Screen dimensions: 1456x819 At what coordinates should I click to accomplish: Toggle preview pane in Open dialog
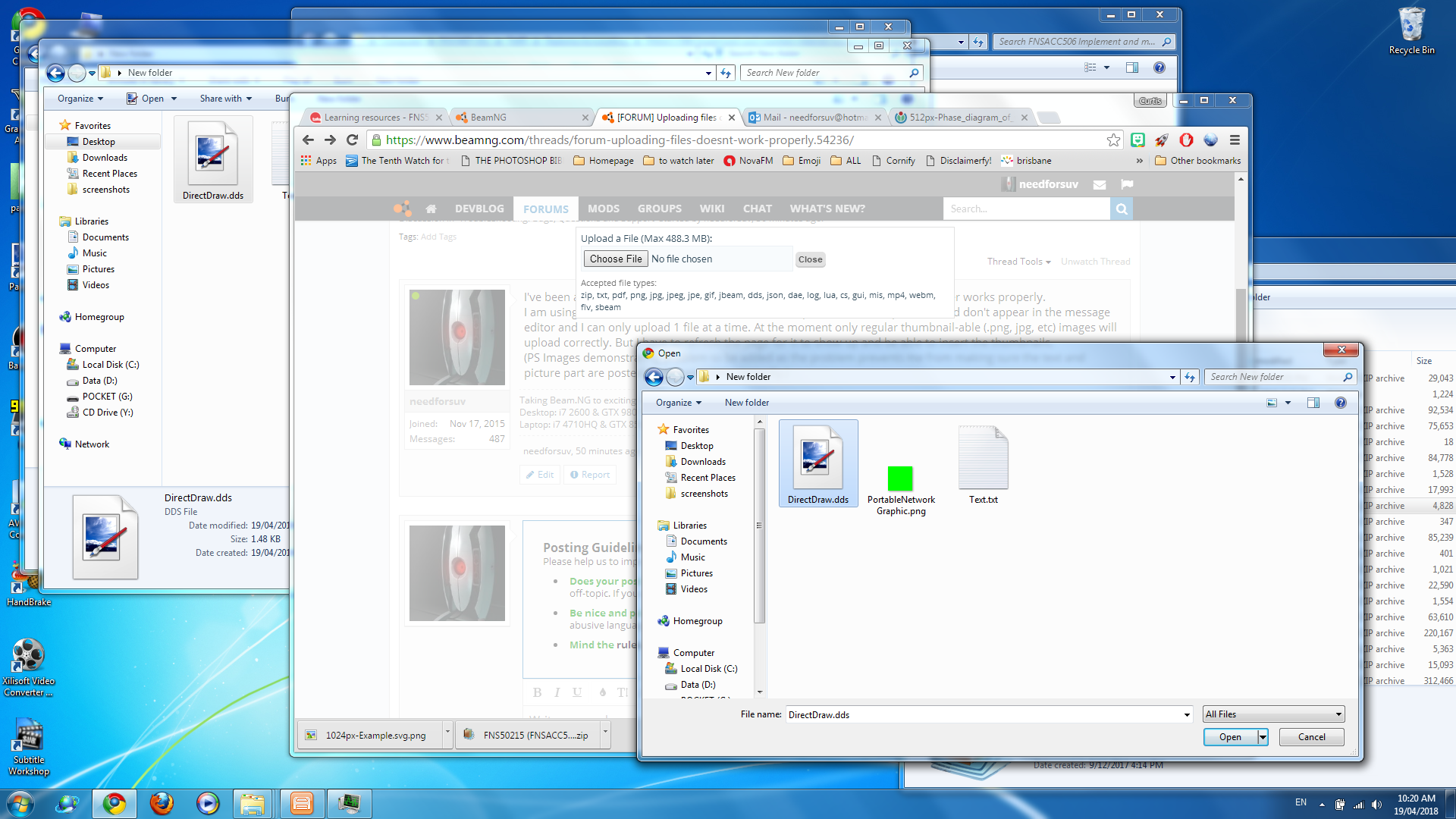click(1313, 403)
